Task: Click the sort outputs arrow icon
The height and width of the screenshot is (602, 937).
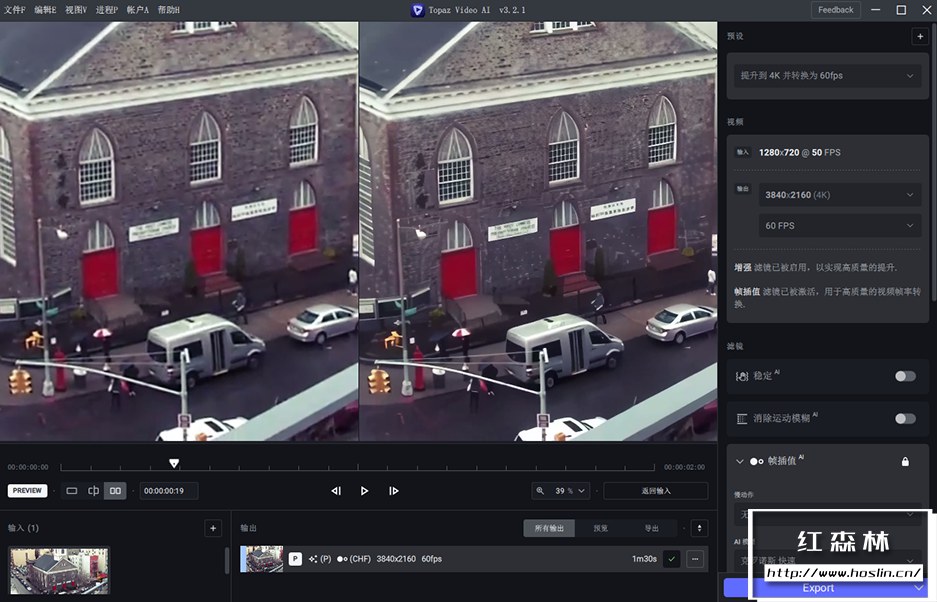Action: point(700,528)
